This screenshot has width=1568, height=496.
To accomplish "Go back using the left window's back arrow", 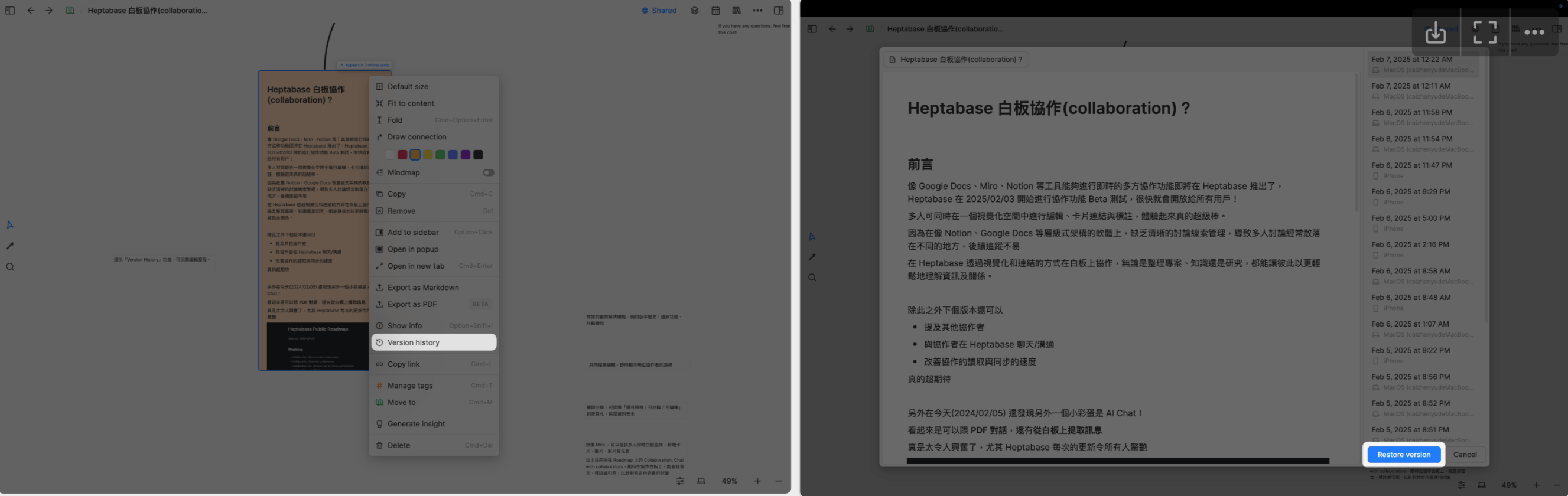I will pyautogui.click(x=31, y=11).
